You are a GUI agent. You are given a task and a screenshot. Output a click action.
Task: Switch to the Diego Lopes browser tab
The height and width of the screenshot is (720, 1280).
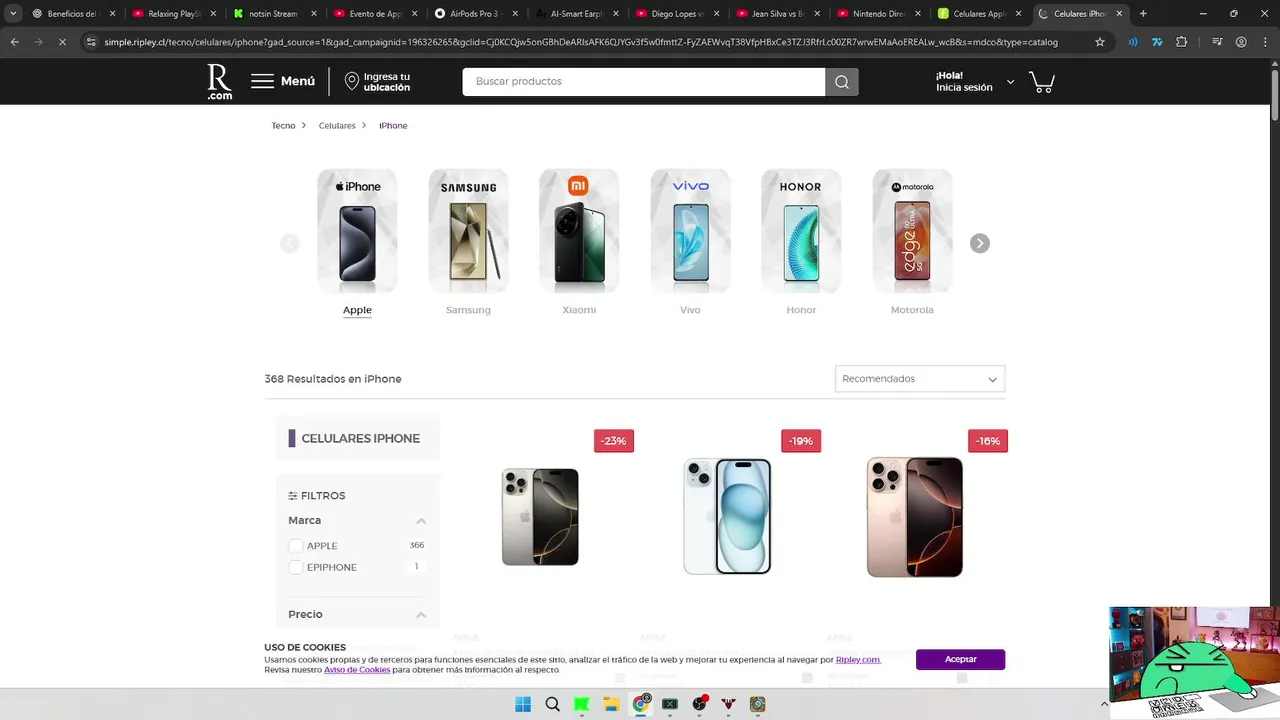[x=675, y=14]
